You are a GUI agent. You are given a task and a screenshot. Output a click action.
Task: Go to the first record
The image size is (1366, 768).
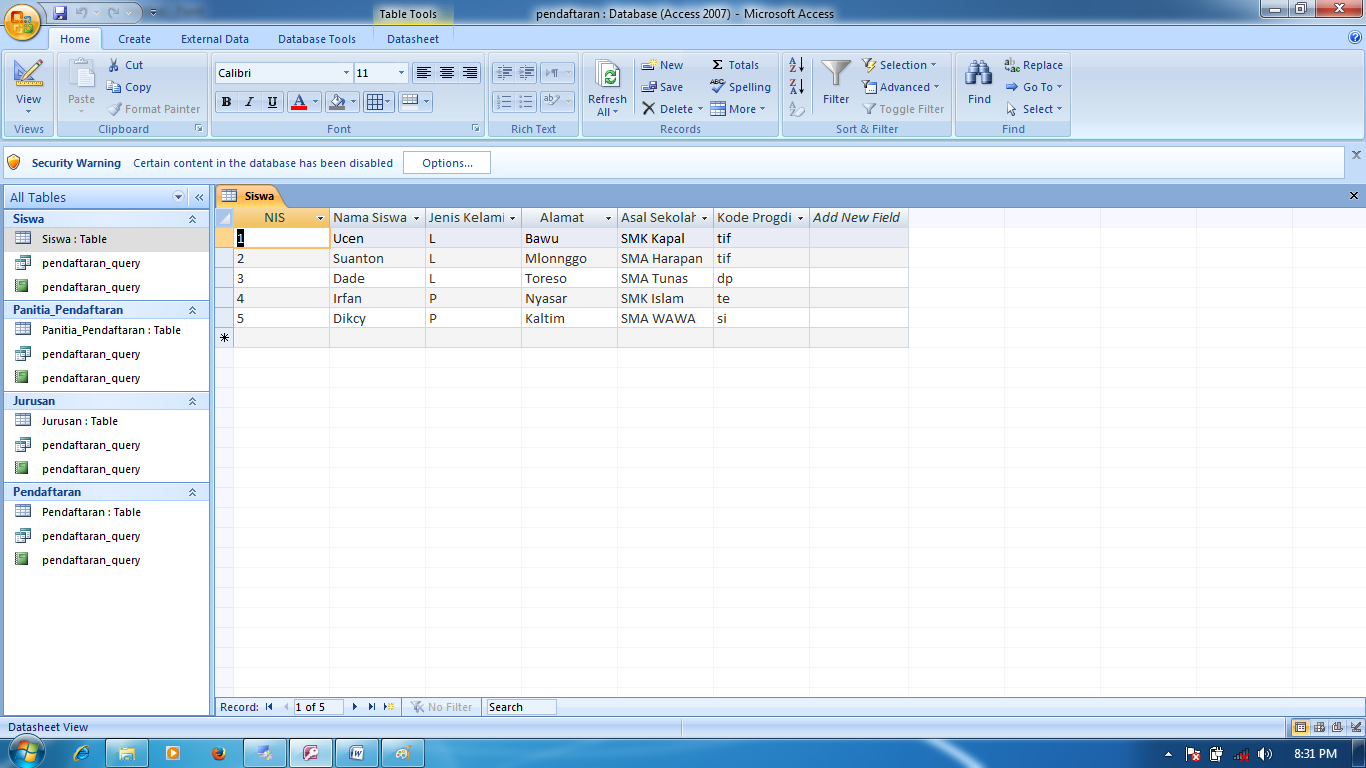[269, 707]
